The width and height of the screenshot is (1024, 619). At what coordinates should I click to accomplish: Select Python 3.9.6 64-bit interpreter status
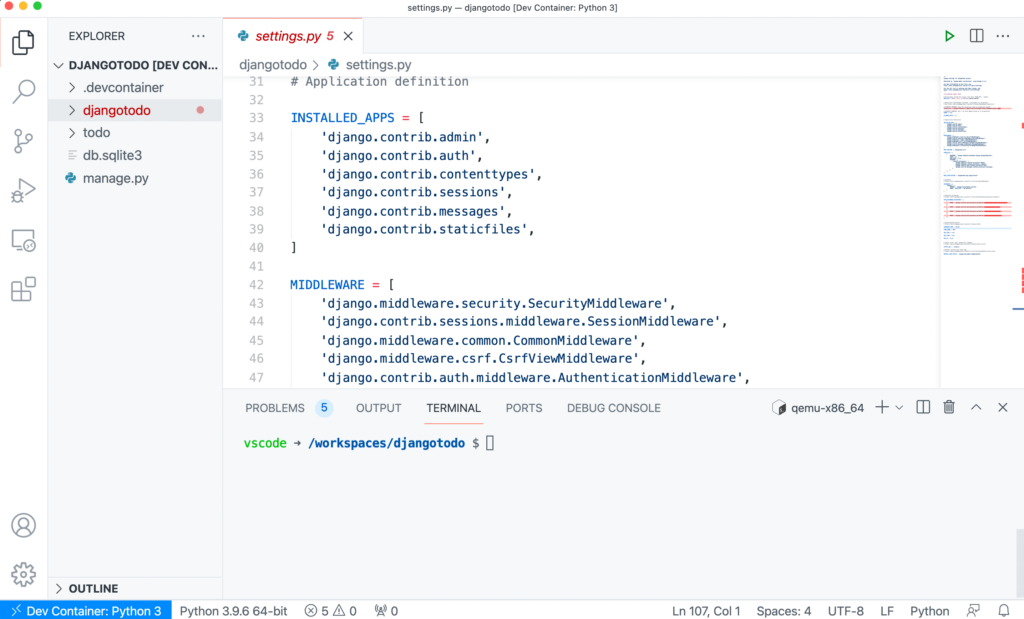233,611
